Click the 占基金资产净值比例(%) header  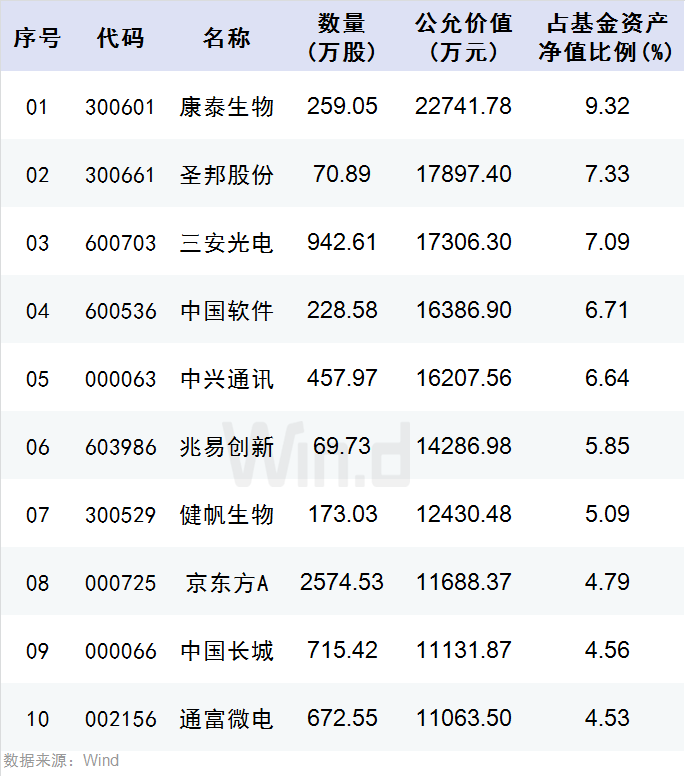(x=607, y=38)
